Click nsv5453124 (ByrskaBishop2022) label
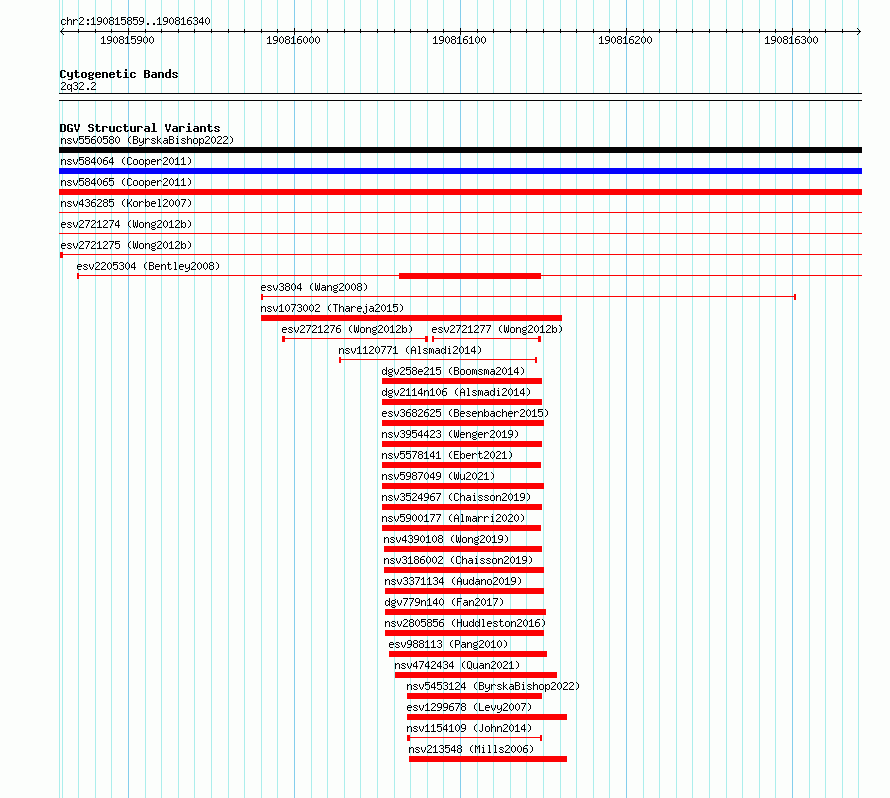 [493, 686]
